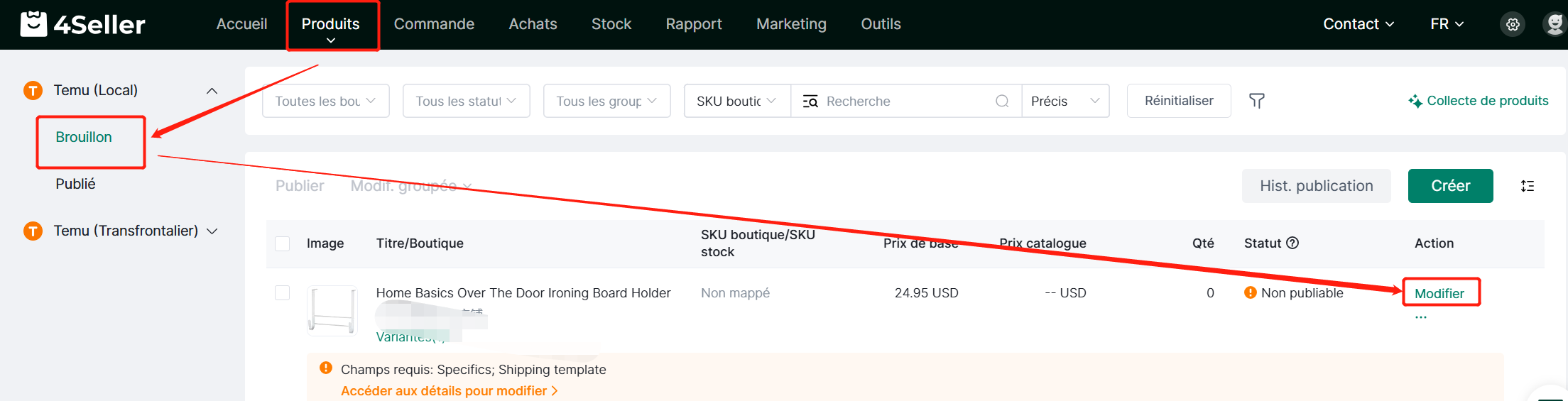The width and height of the screenshot is (1568, 401).
Task: Open the more actions ellipsis under Modifier
Action: [1420, 317]
